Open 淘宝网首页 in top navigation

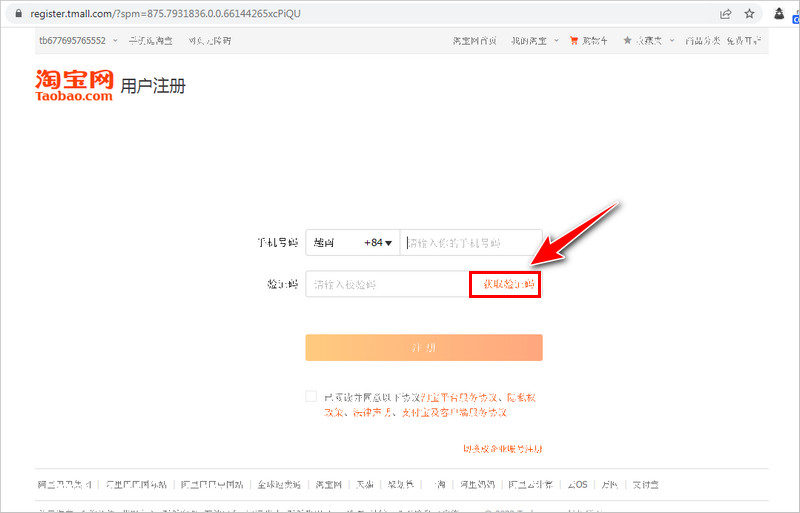[x=475, y=41]
